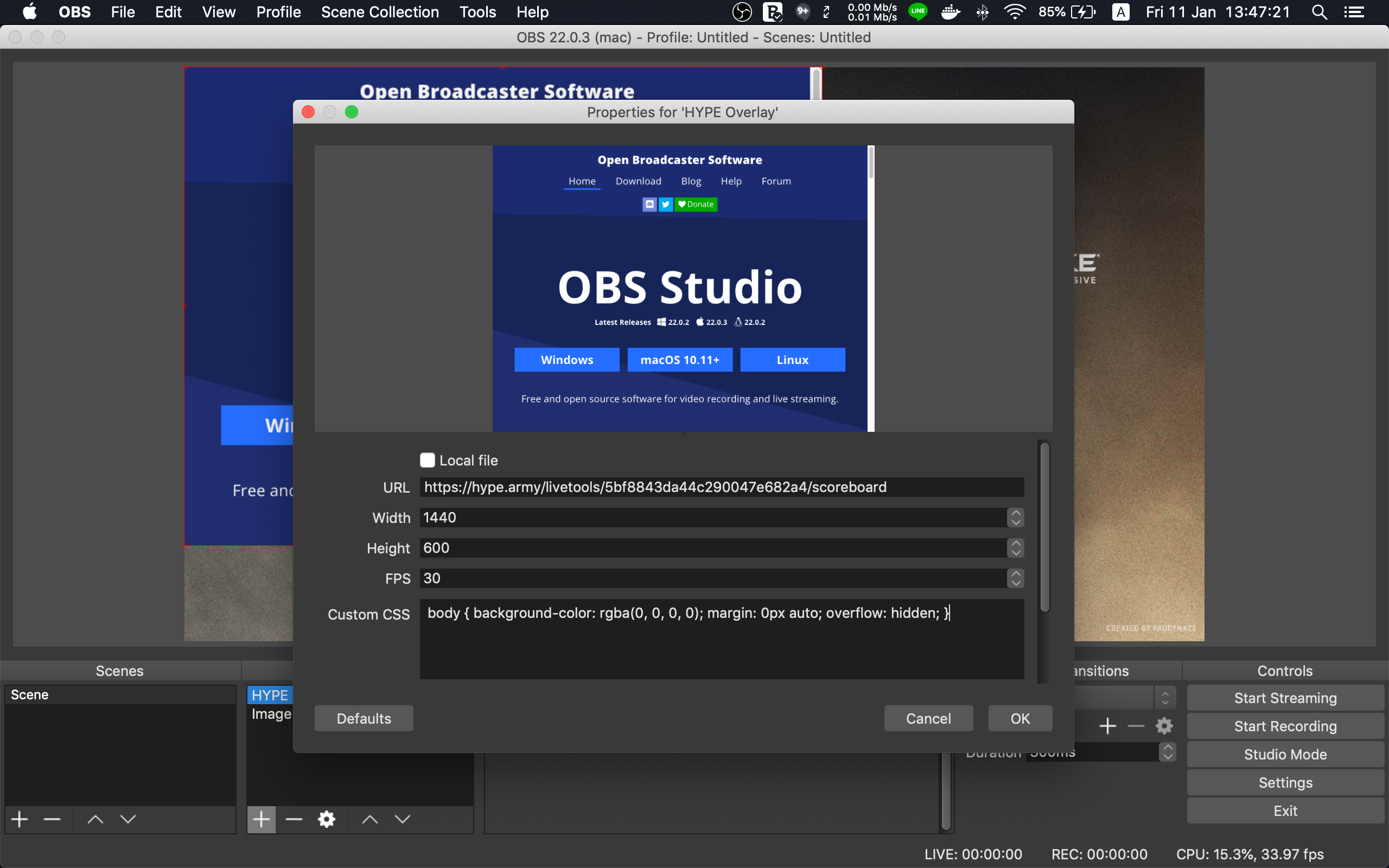Viewport: 1389px width, 868px height.
Task: Open Docker whale icon in menu bar
Action: pos(951,12)
